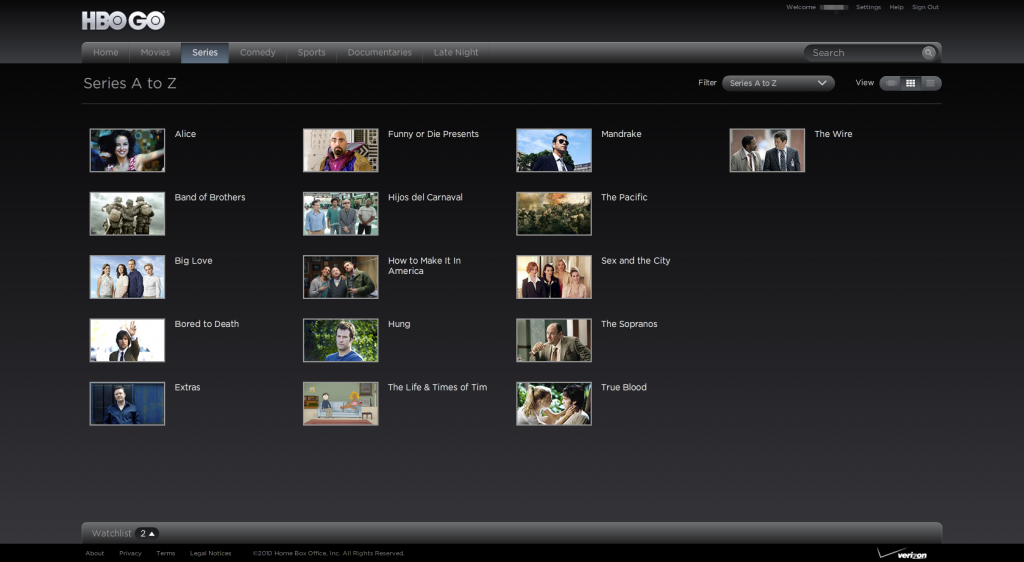Open the Band of Brothers thumbnail
This screenshot has height=562, width=1024.
[127, 213]
